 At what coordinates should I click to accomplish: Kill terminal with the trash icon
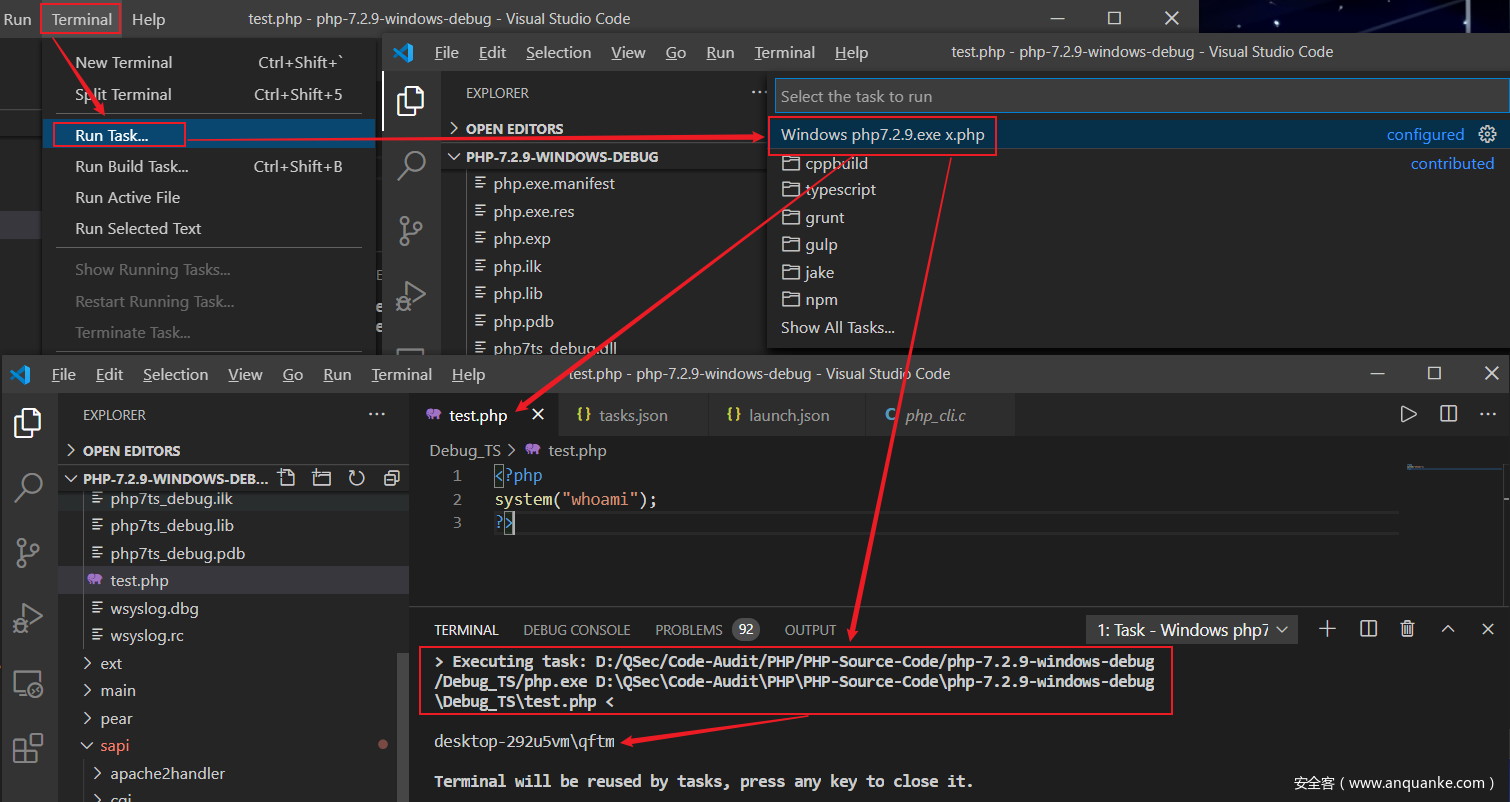1407,629
